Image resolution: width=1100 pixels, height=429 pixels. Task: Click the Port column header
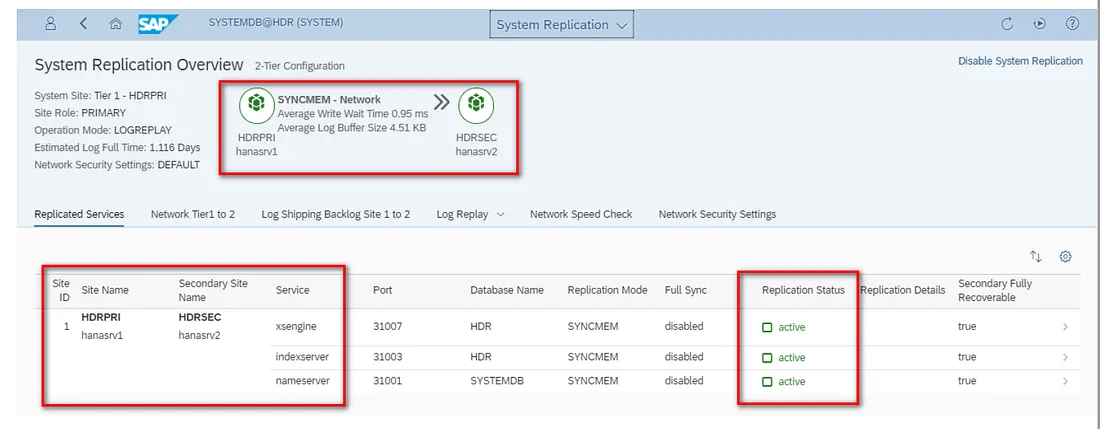[x=382, y=290]
